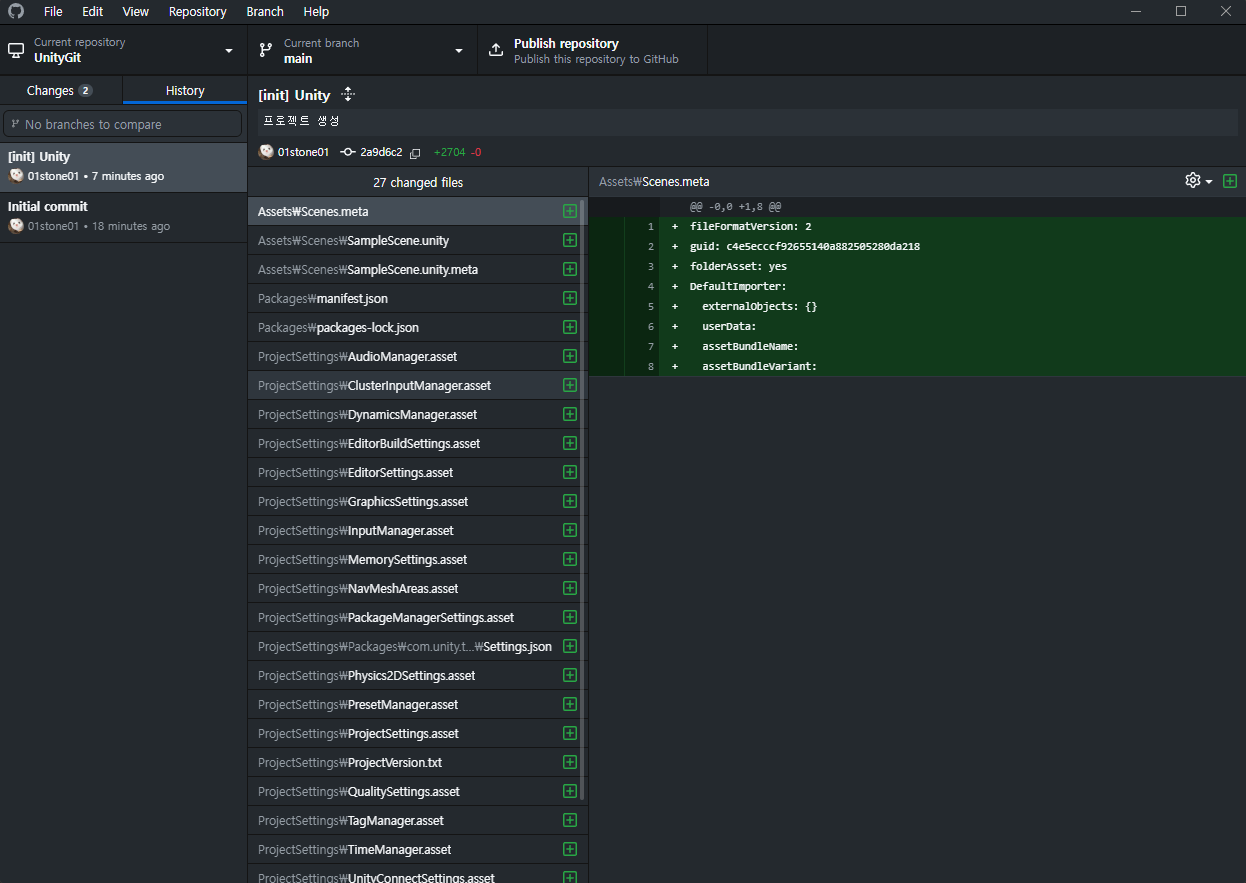Image resolution: width=1246 pixels, height=883 pixels.
Task: Click the GitHub Desktop logo icon
Action: tap(15, 11)
